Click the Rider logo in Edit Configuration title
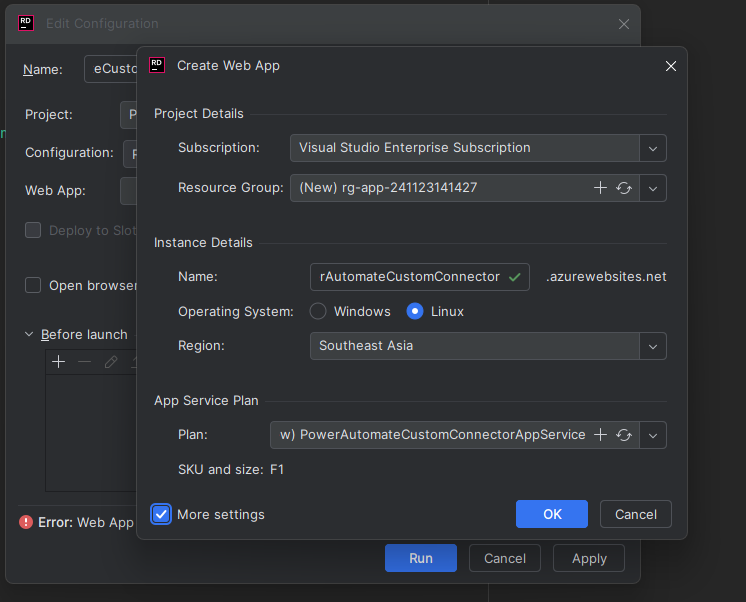Viewport: 746px width, 602px height. point(26,23)
